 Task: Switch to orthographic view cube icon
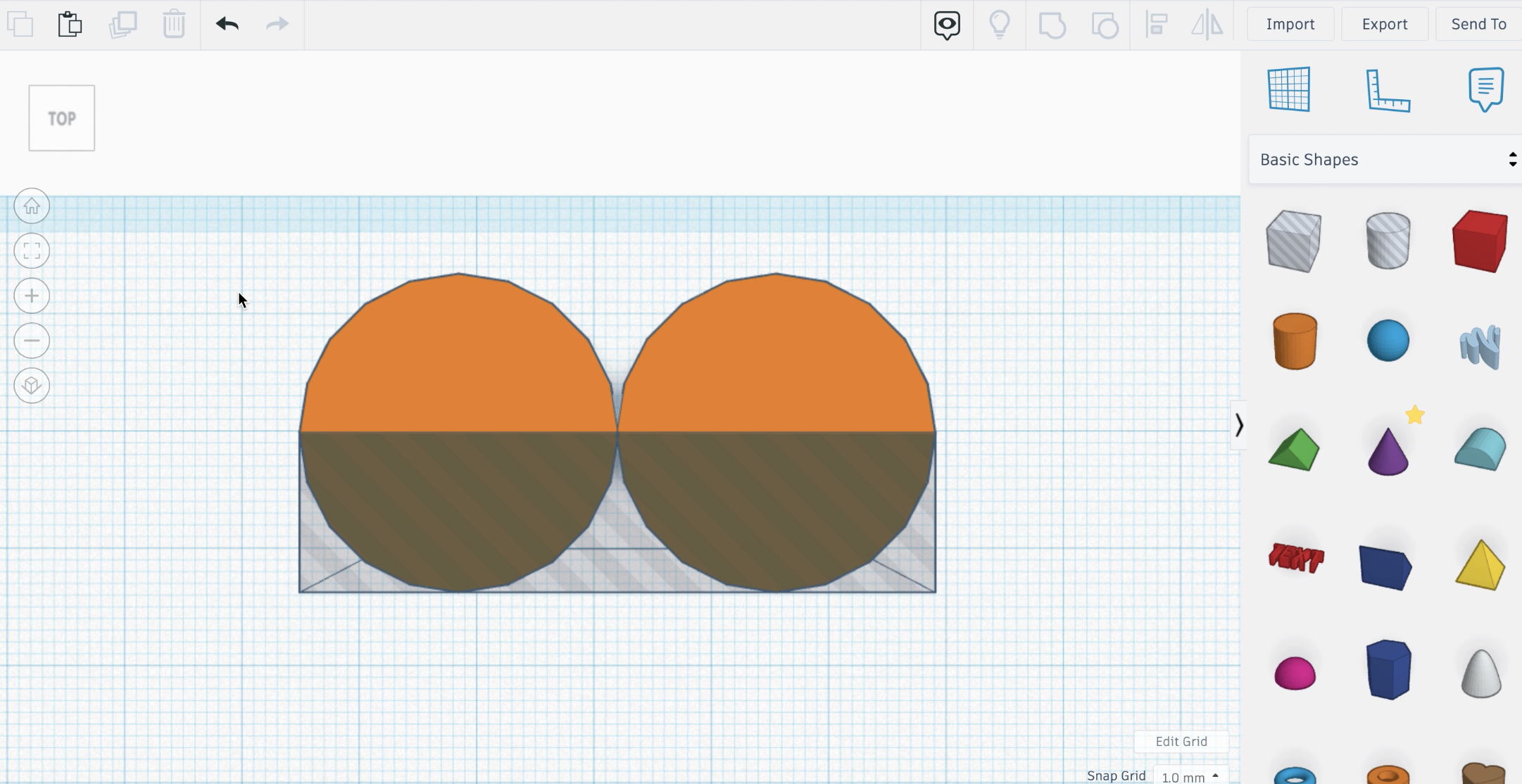pos(32,386)
